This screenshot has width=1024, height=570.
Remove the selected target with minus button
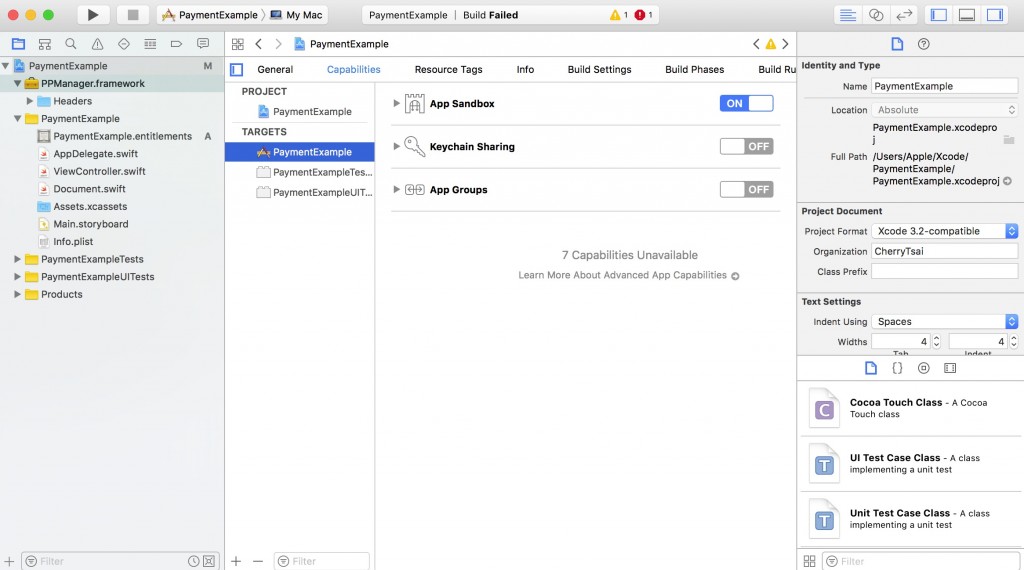coord(258,561)
